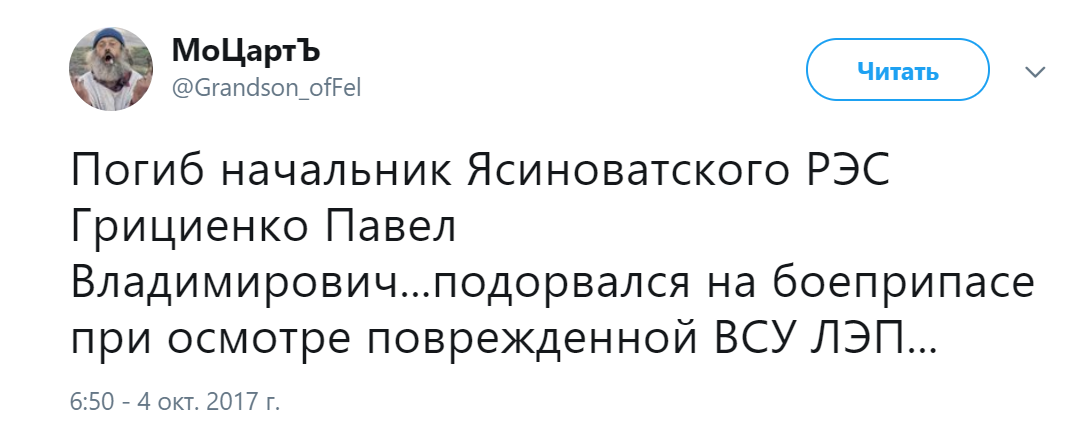The image size is (1077, 433).
Task: Open the tweet timestamp 6:50 link
Action: [91, 401]
